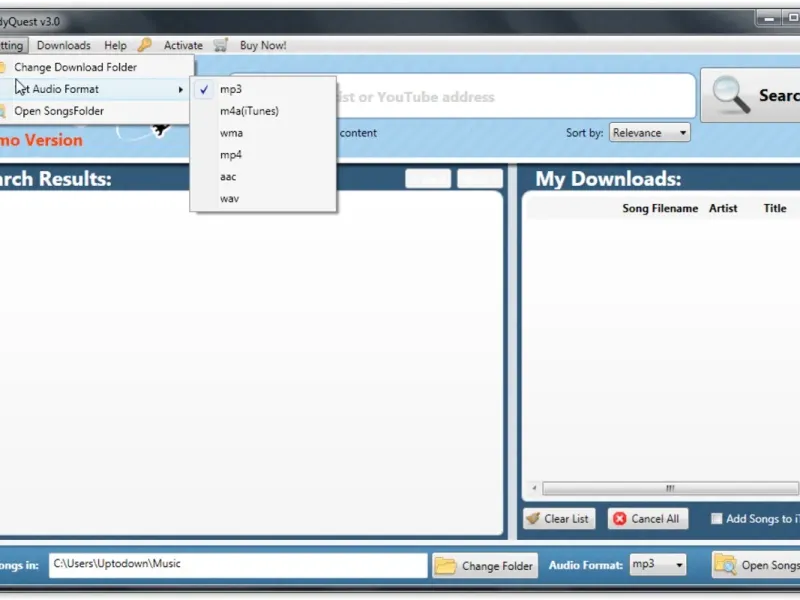The width and height of the screenshot is (800, 600).
Task: Click the Song Filename column header
Action: tap(660, 208)
